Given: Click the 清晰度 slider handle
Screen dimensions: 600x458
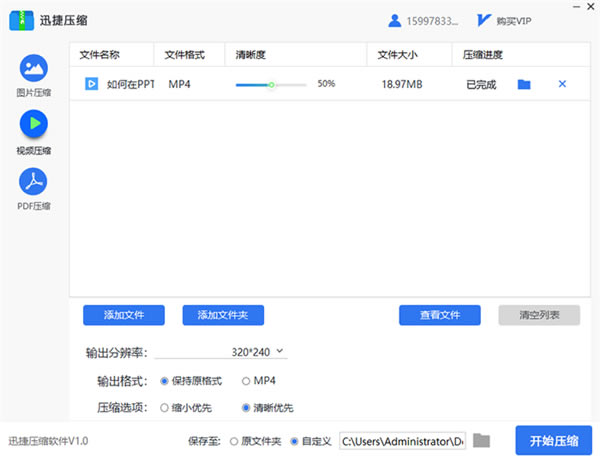Looking at the screenshot, I should click(271, 84).
